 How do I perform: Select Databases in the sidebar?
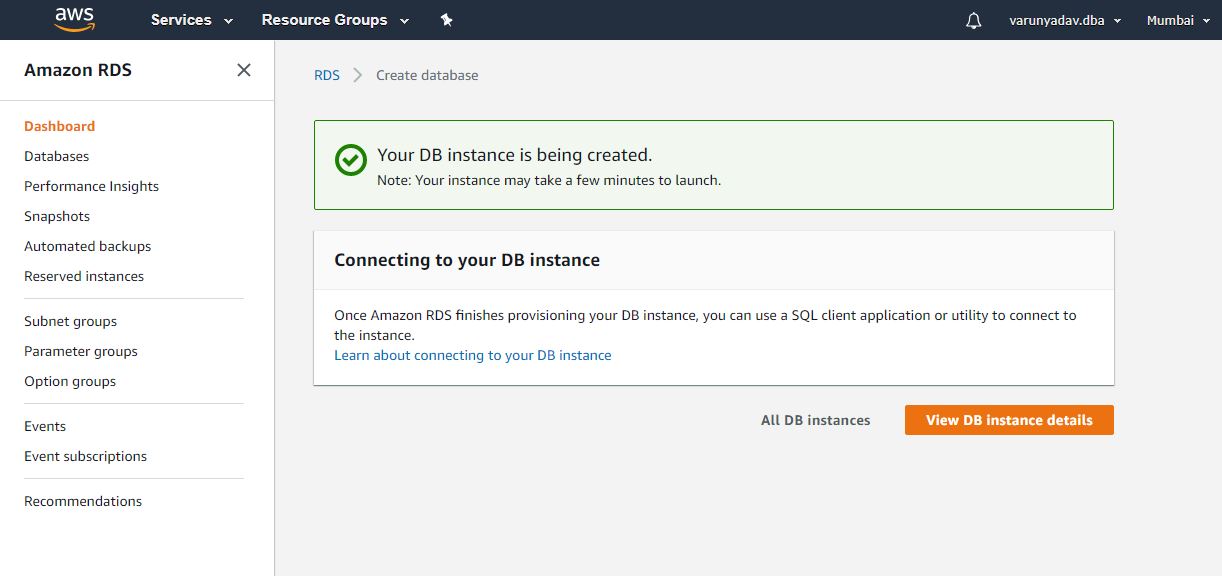pyautogui.click(x=56, y=156)
